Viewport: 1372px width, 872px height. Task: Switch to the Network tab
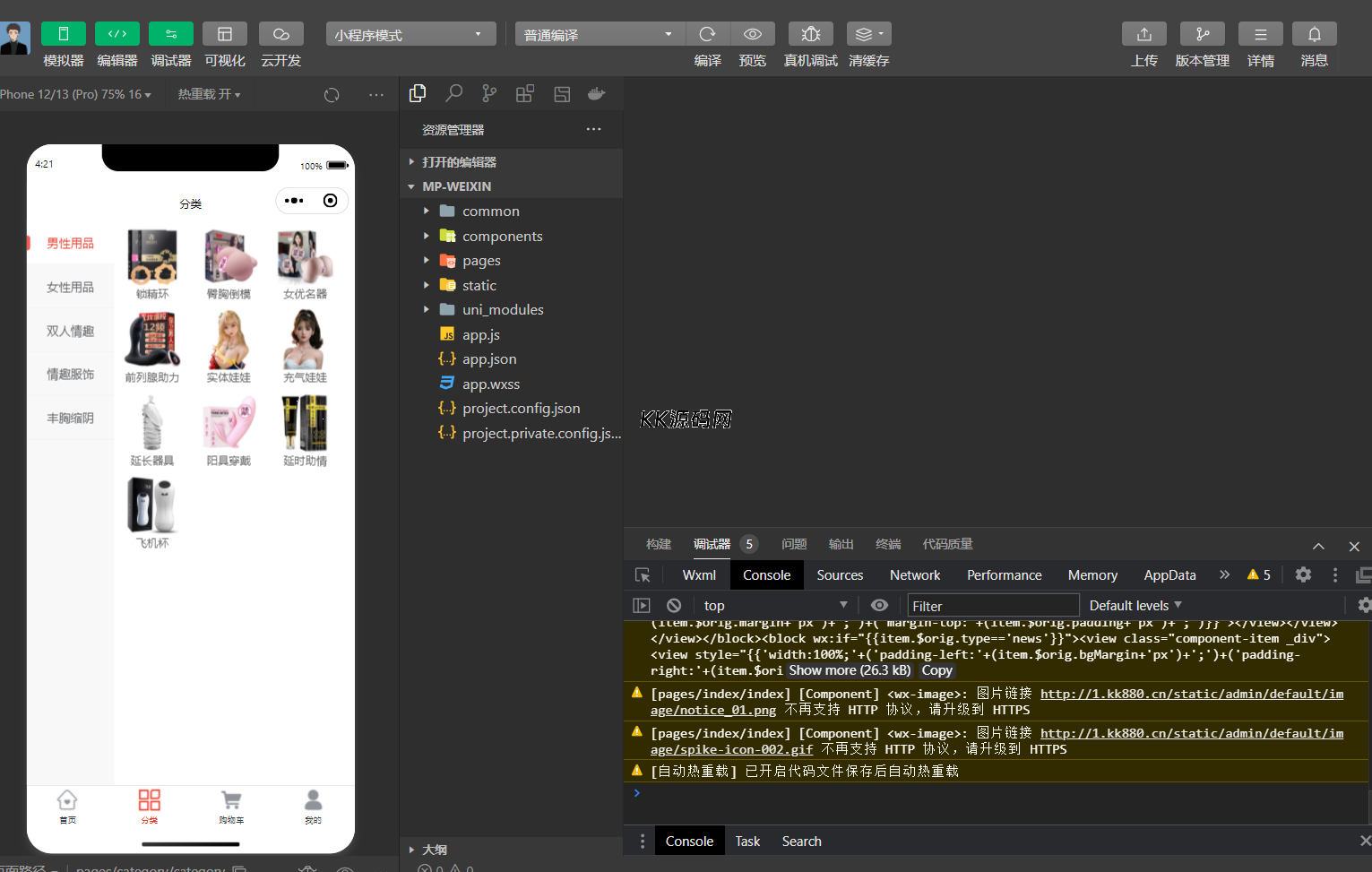click(914, 575)
